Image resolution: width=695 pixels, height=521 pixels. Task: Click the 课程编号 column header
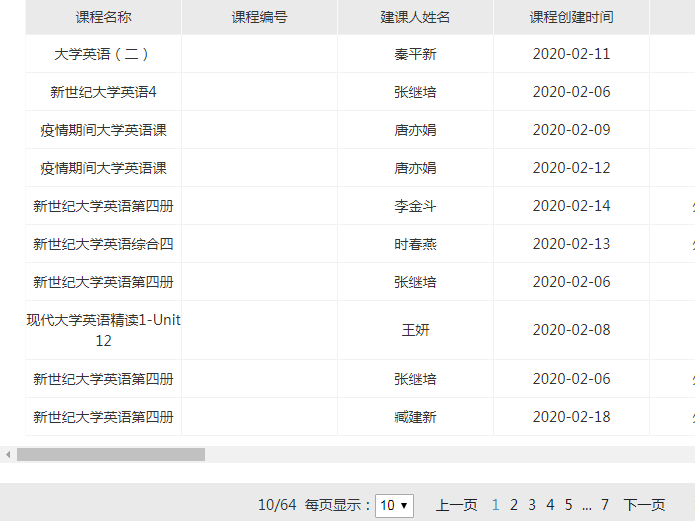pos(259,17)
